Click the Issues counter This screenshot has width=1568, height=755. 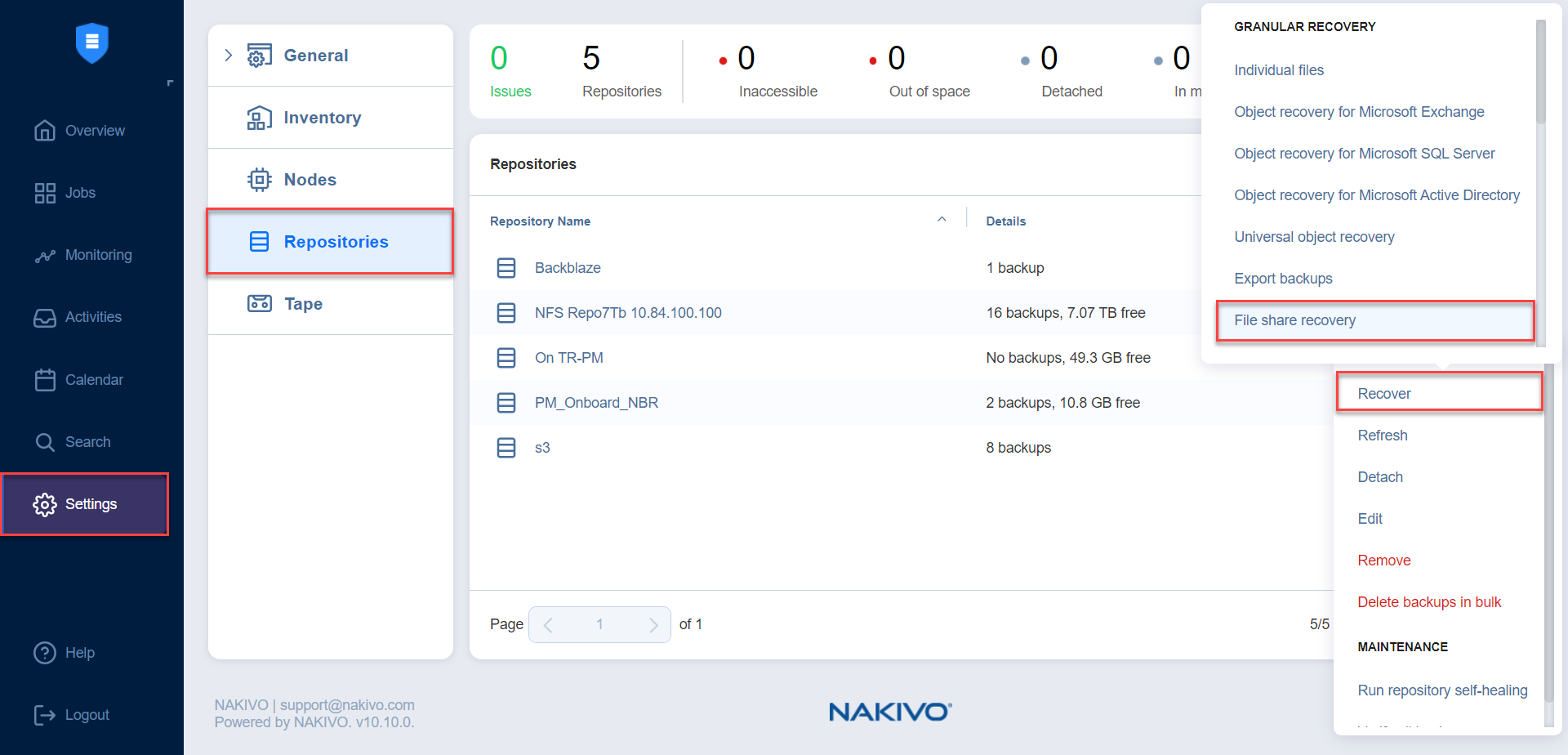point(510,72)
